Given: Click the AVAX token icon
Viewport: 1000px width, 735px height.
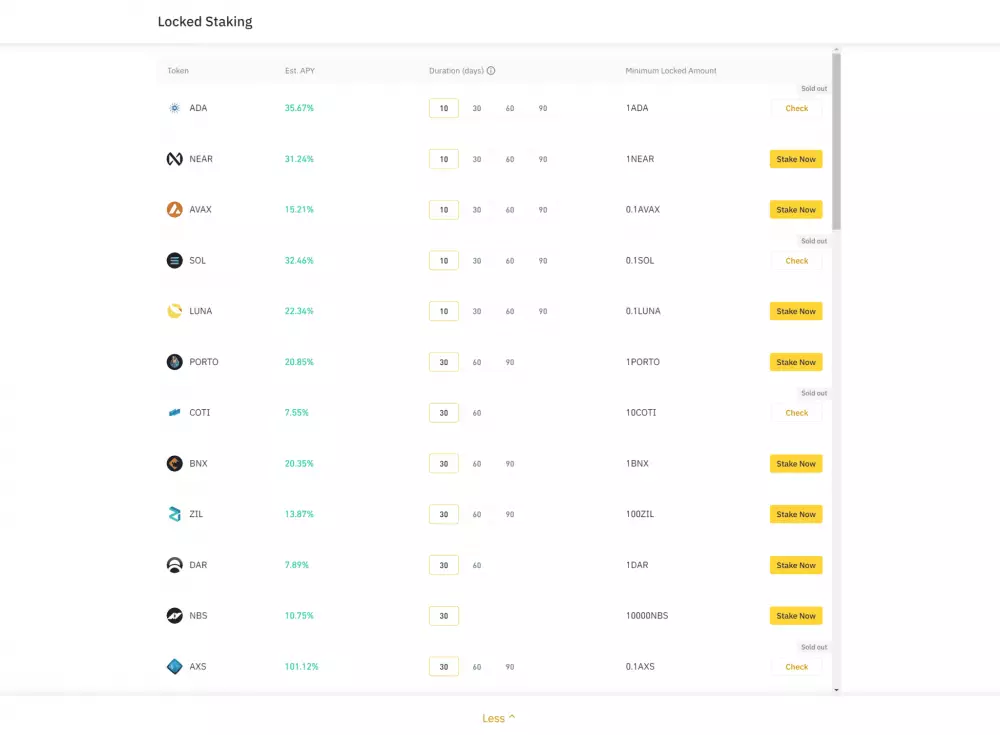Looking at the screenshot, I should coord(172,209).
